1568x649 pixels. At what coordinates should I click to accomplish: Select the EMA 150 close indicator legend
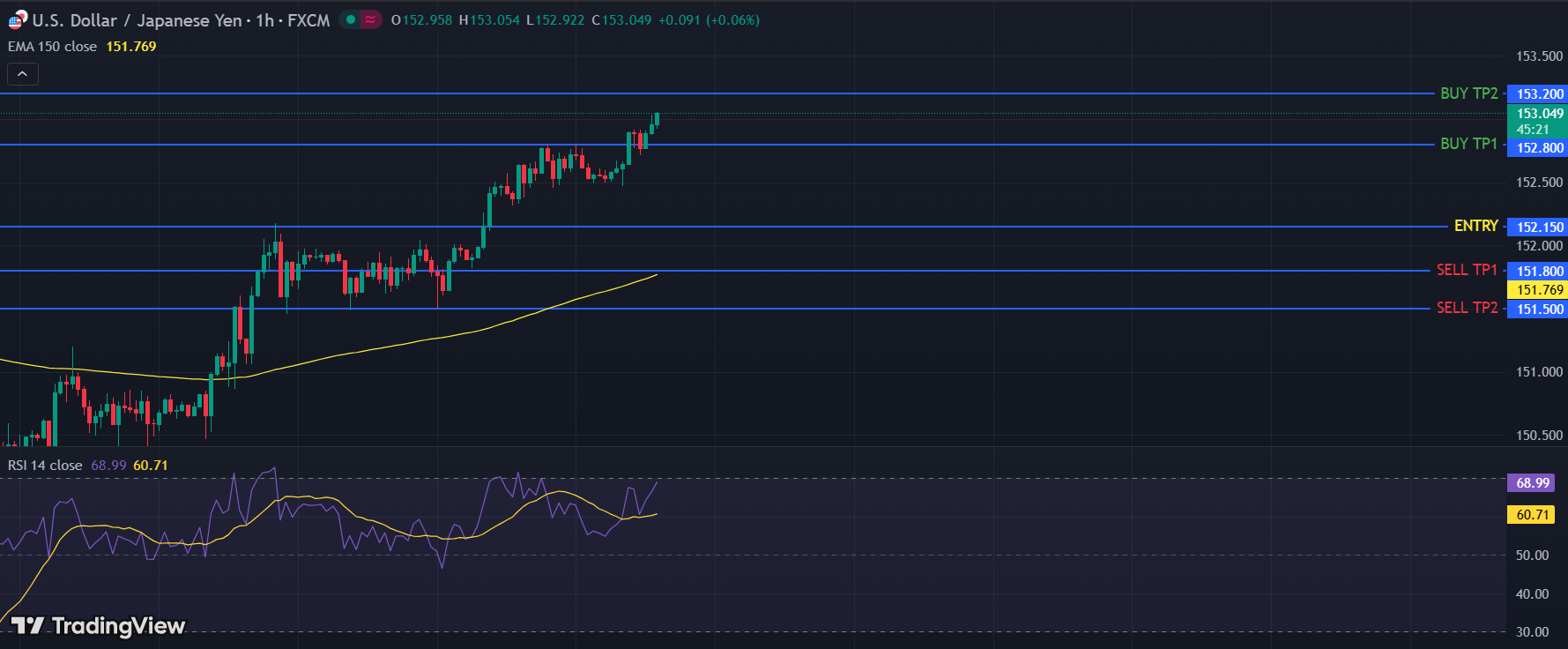(53, 47)
